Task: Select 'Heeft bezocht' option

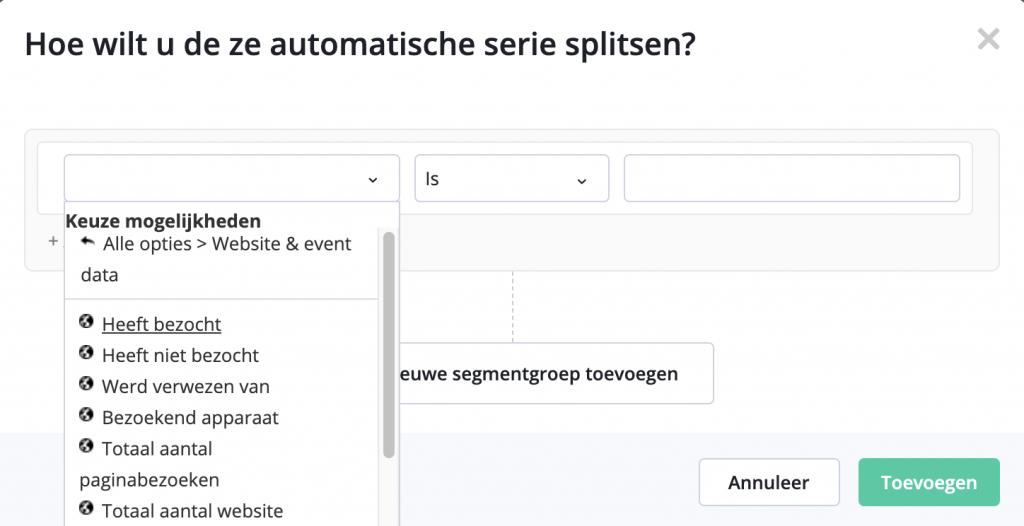Action: (161, 324)
